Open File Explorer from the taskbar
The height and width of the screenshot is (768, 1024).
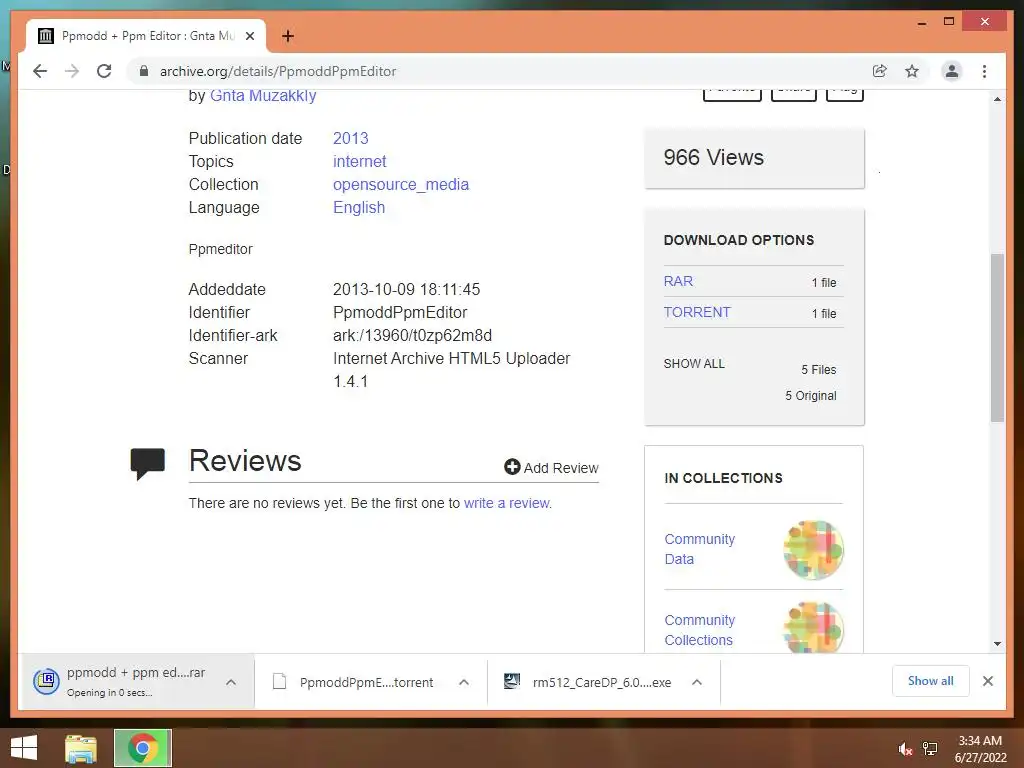coord(81,748)
